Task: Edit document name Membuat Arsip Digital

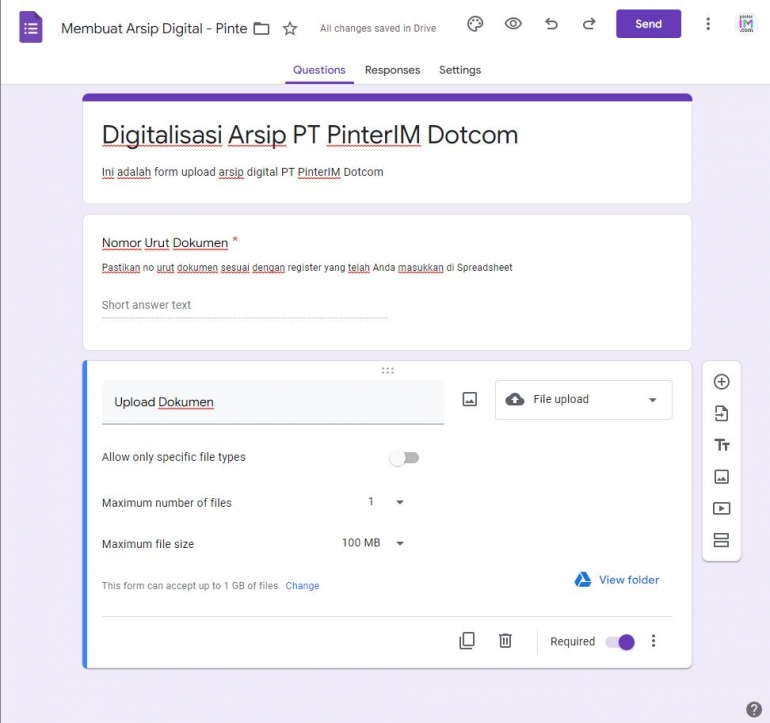Action: pos(154,28)
